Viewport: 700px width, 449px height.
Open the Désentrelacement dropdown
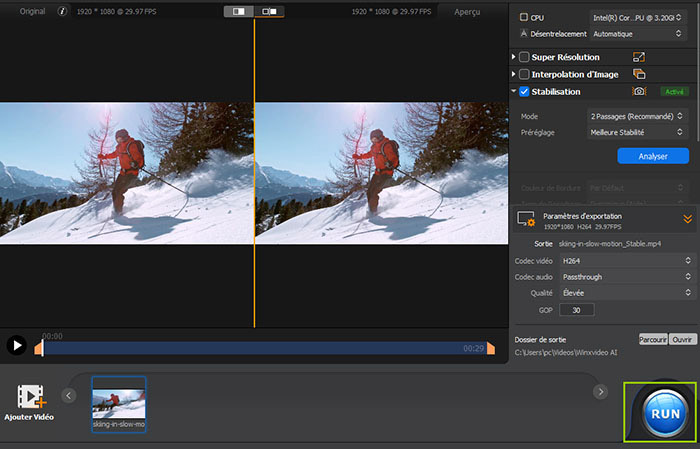coord(637,34)
